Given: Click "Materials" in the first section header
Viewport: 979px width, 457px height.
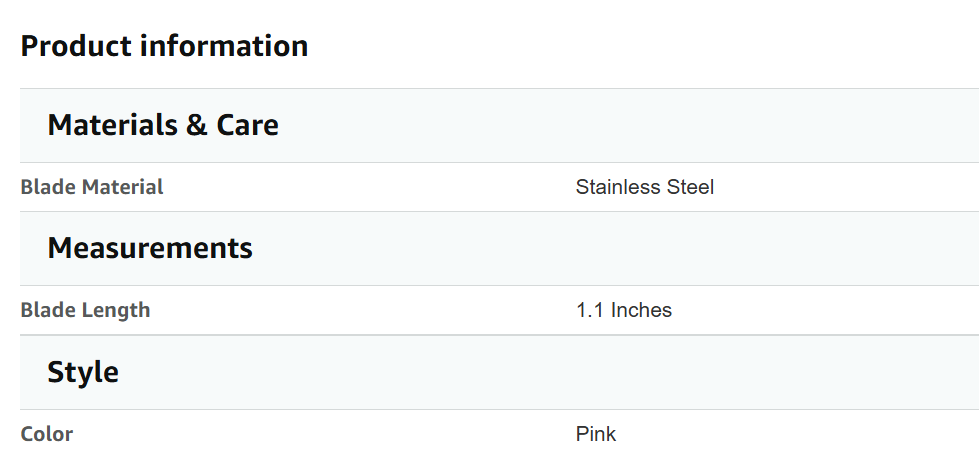Looking at the screenshot, I should pos(113,125).
